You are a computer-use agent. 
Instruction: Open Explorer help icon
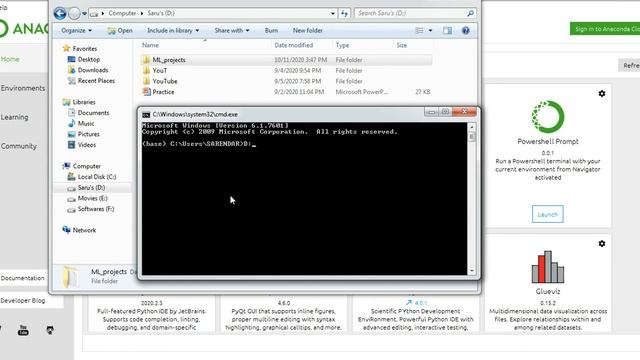(465, 31)
